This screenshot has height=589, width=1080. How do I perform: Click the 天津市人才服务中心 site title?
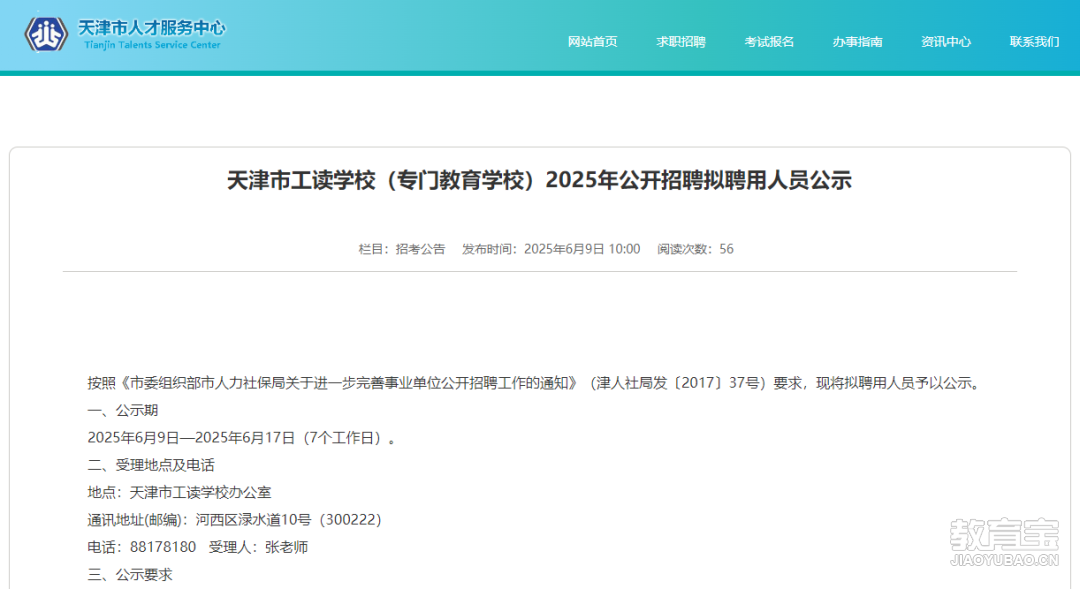click(152, 28)
